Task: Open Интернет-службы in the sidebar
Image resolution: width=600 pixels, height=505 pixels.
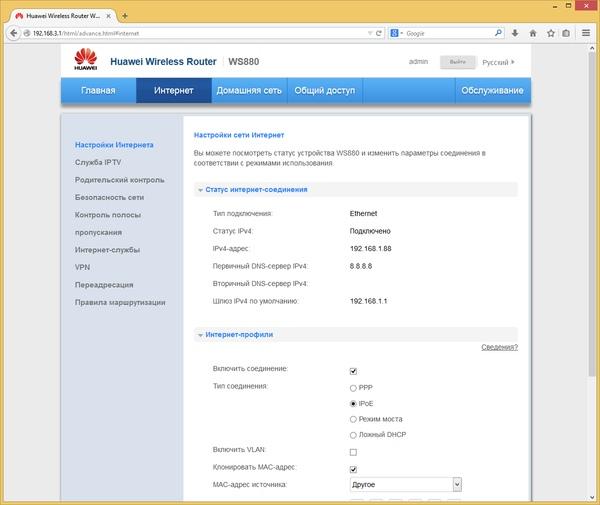Action: pyautogui.click(x=108, y=250)
